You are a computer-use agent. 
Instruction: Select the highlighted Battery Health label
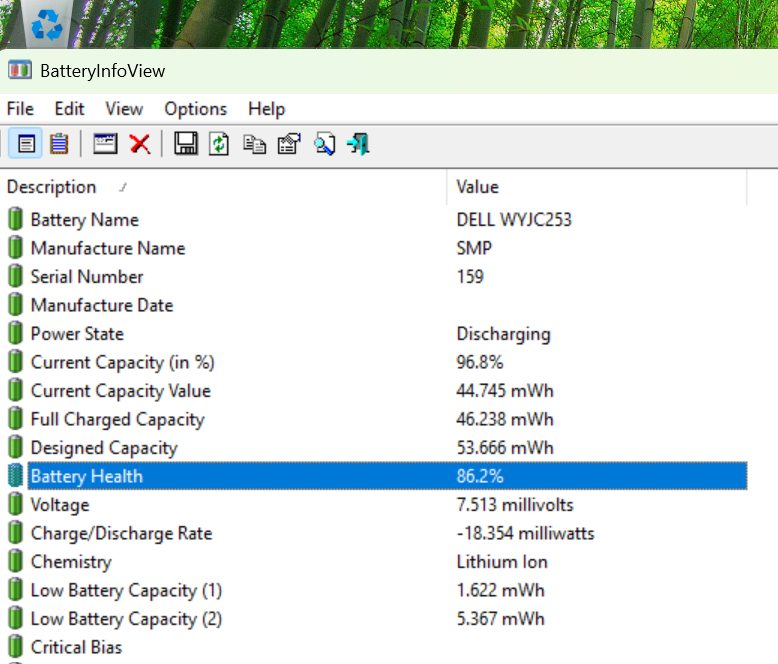click(87, 476)
